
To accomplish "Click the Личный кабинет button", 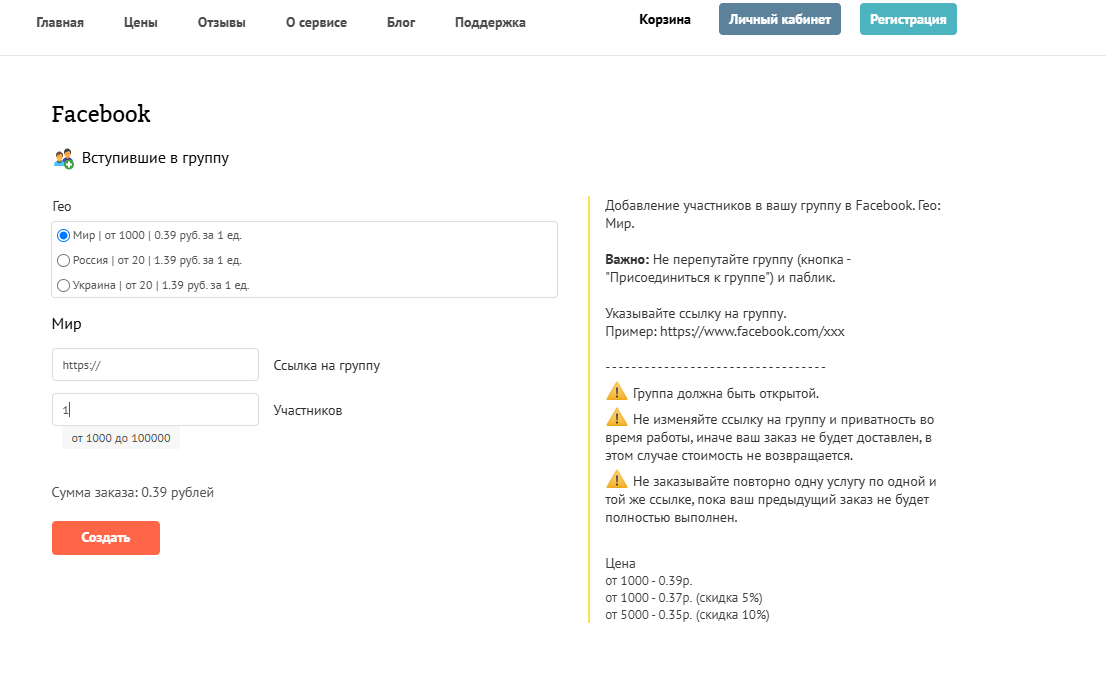I will (779, 19).
